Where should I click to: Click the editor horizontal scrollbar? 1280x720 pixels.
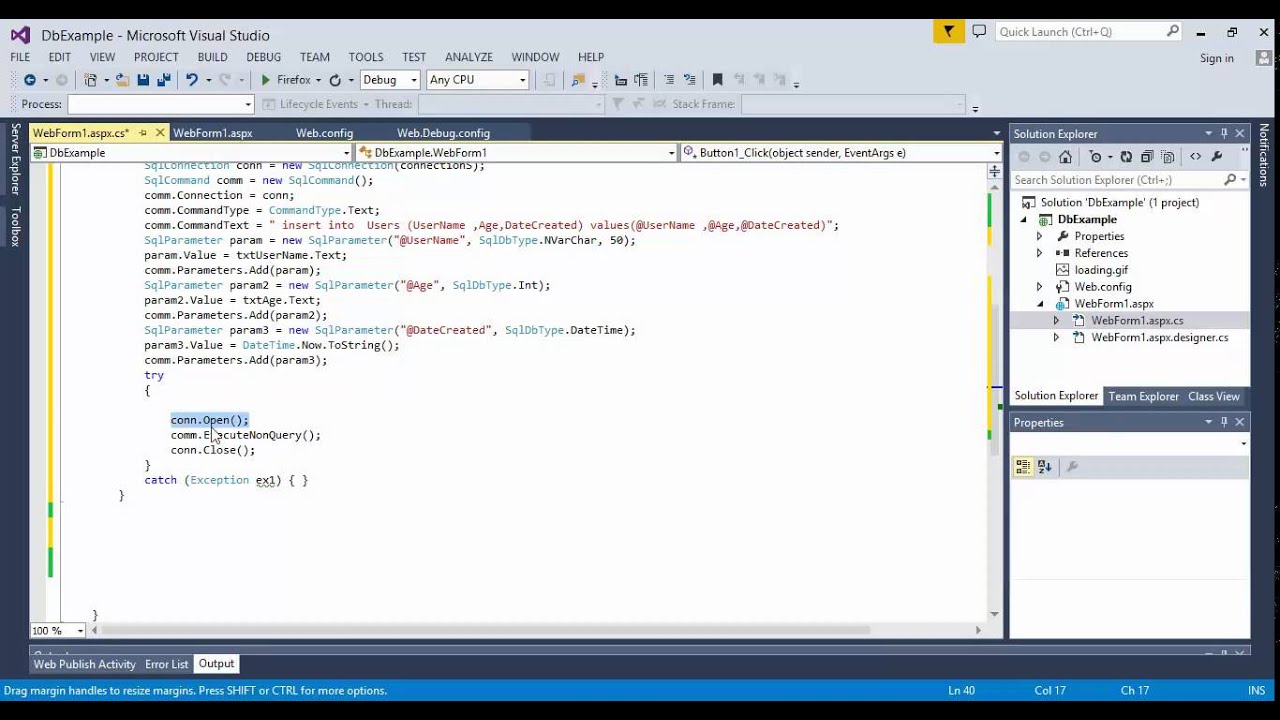point(485,630)
